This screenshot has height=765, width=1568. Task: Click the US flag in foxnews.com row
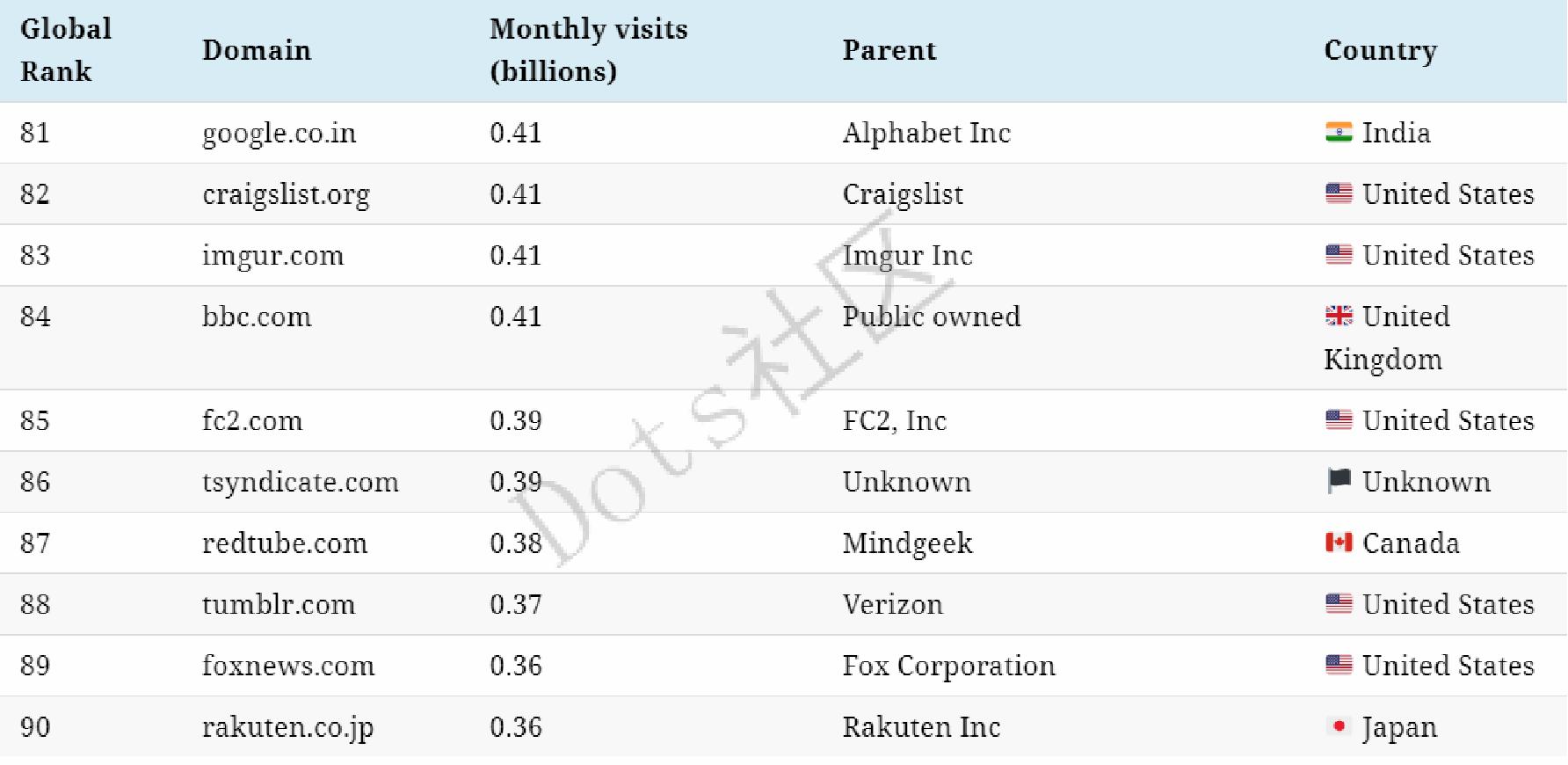click(1339, 665)
